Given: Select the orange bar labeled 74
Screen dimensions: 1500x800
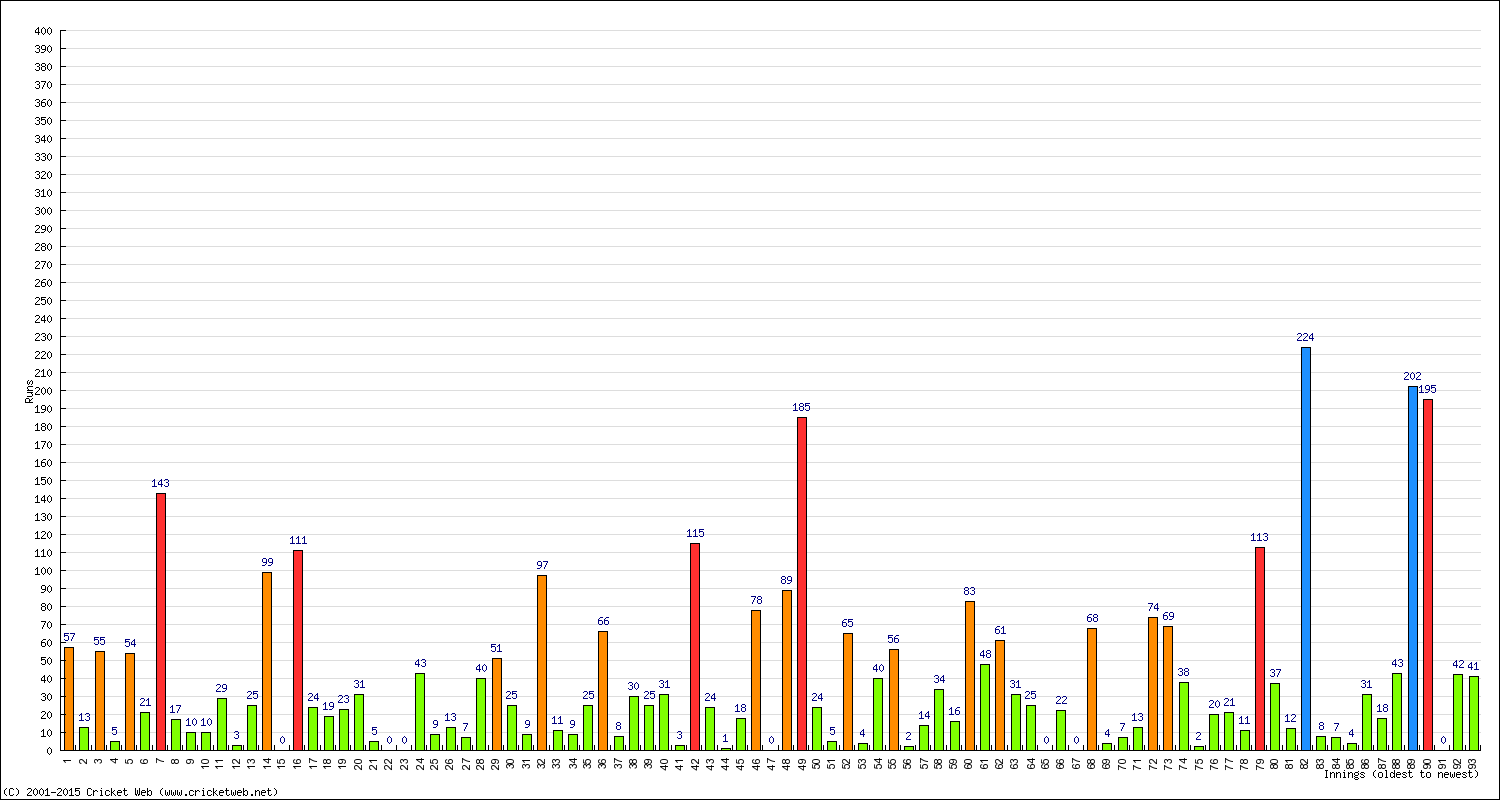Looking at the screenshot, I should pyautogui.click(x=1152, y=683).
